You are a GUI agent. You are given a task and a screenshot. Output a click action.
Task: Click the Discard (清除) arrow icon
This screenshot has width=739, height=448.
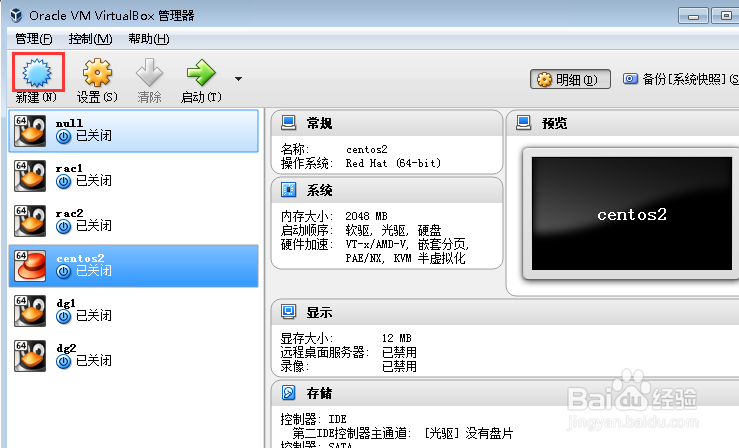149,73
